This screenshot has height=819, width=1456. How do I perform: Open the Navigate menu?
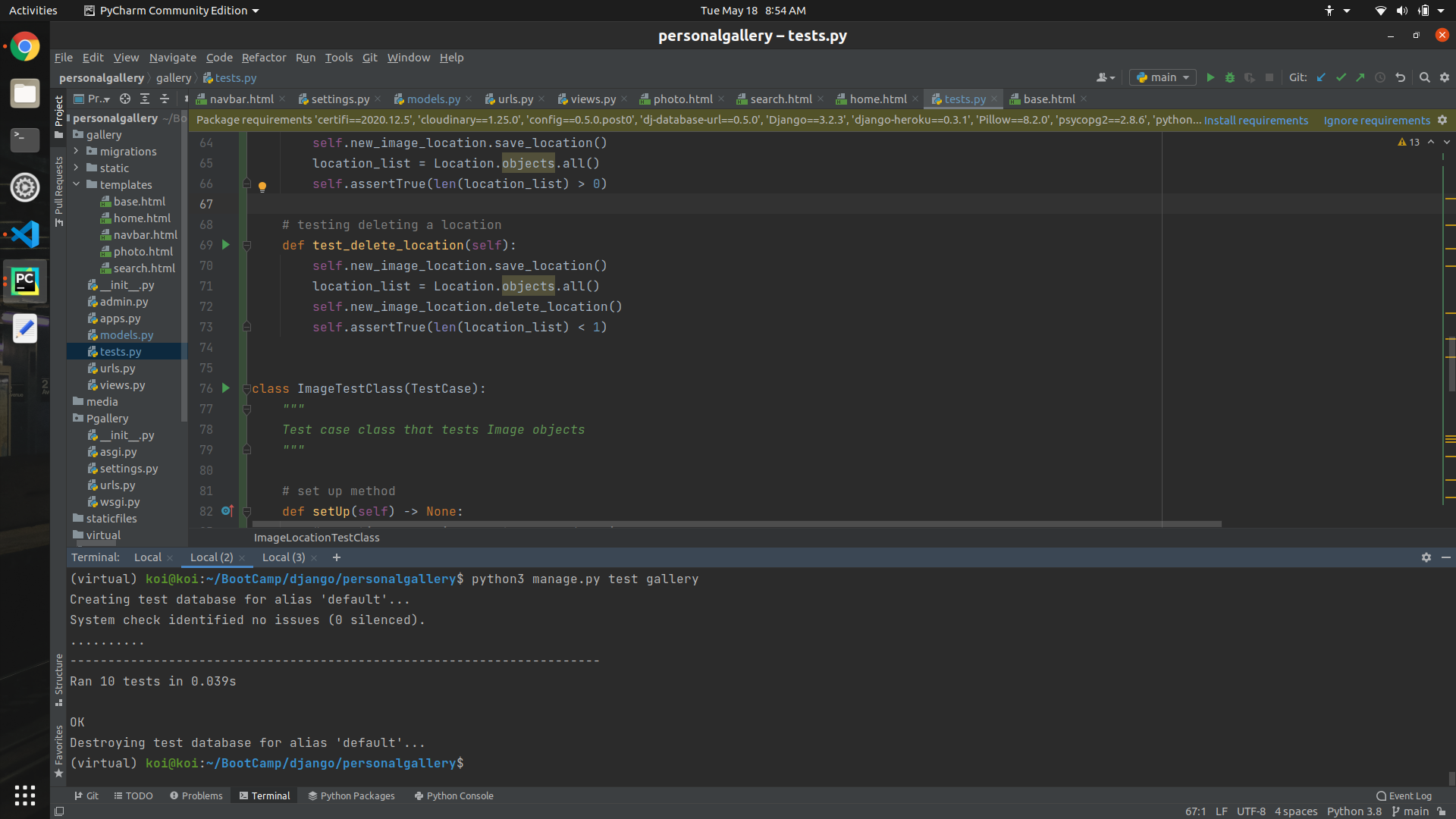pyautogui.click(x=172, y=58)
